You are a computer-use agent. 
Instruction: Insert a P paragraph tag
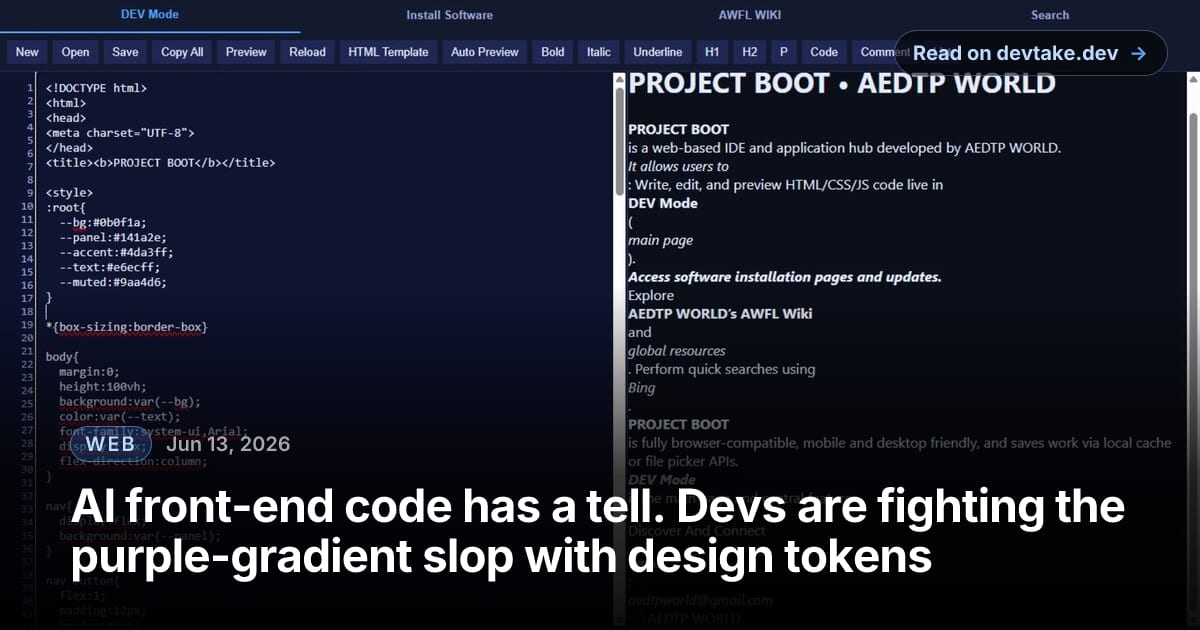(783, 52)
